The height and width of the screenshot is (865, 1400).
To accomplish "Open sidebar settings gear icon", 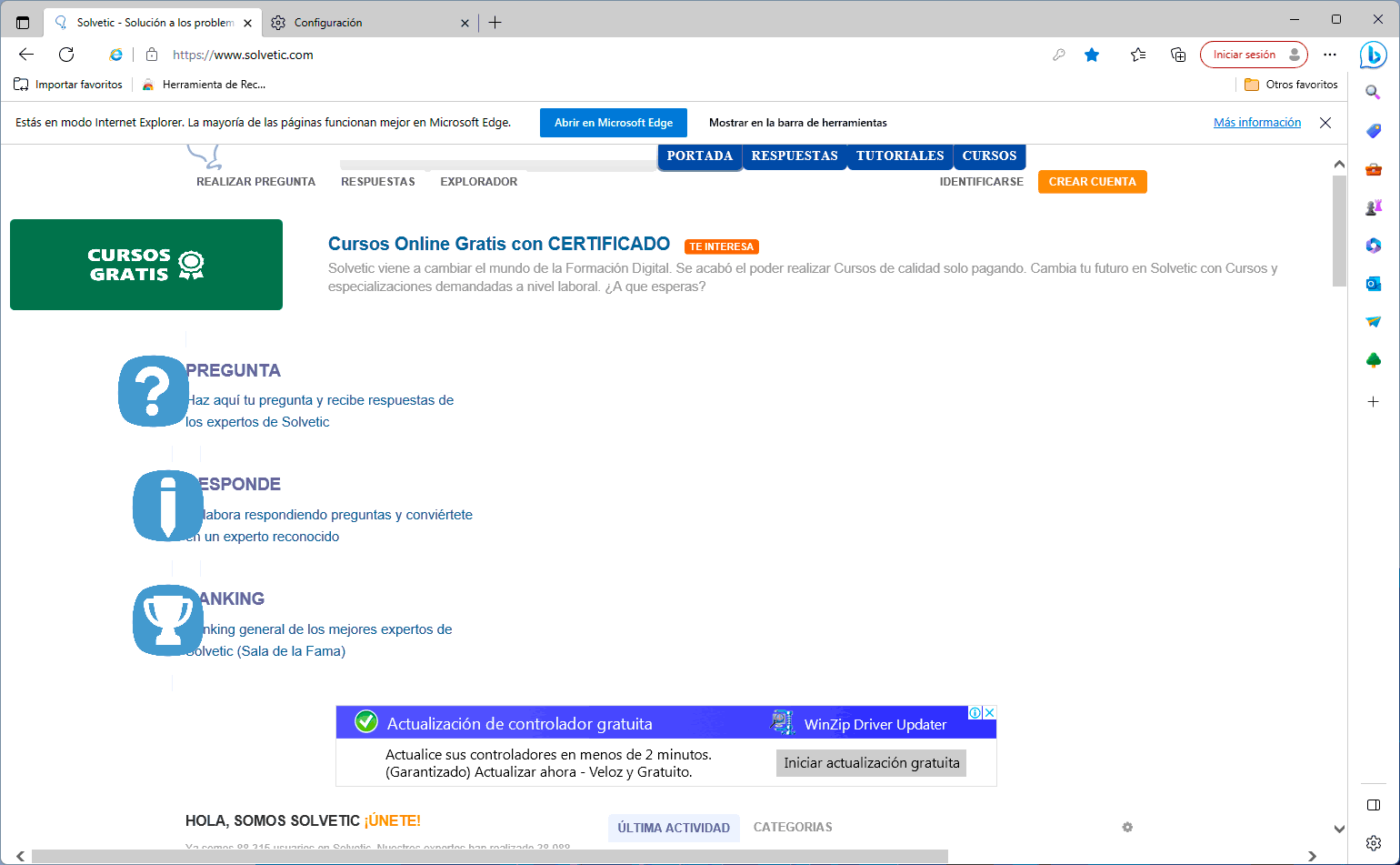I will pos(1374,843).
